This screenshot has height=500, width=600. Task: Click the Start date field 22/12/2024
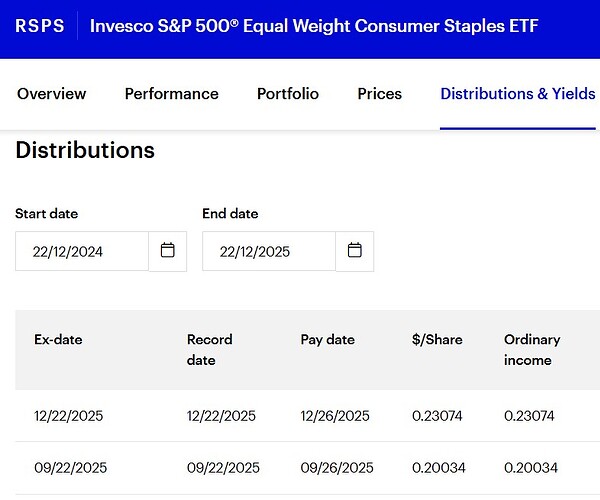82,251
